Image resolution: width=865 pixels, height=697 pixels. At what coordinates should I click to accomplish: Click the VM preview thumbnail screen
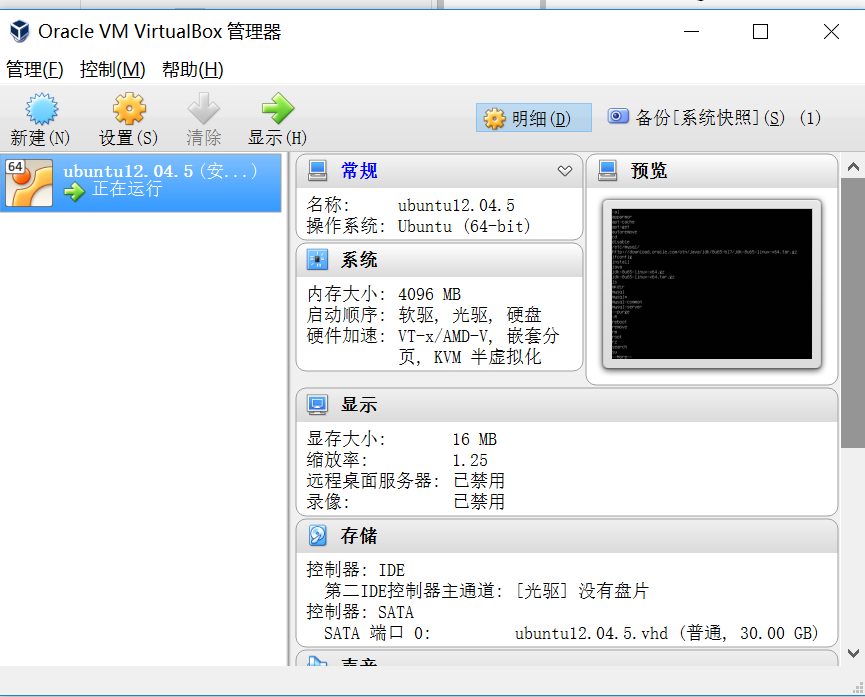point(712,284)
